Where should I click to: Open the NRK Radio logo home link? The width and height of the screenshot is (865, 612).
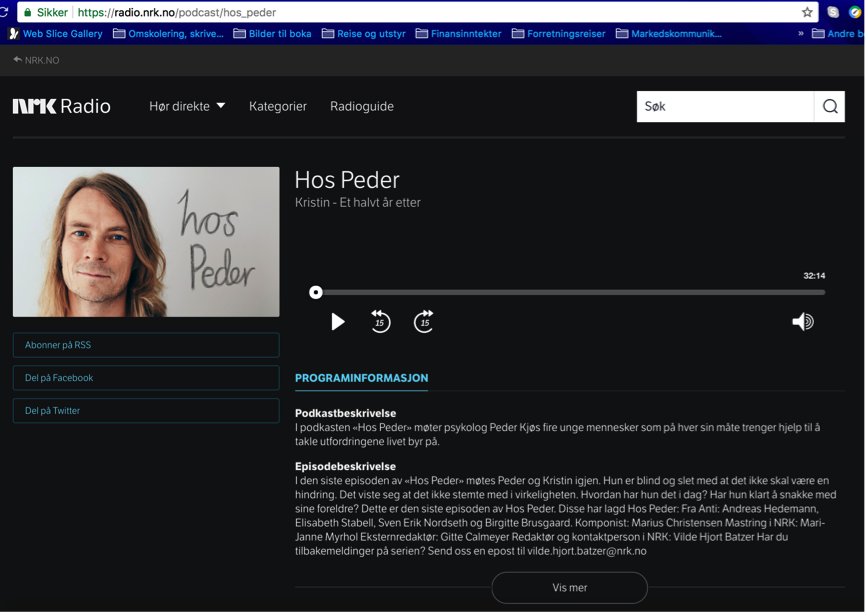tap(61, 106)
